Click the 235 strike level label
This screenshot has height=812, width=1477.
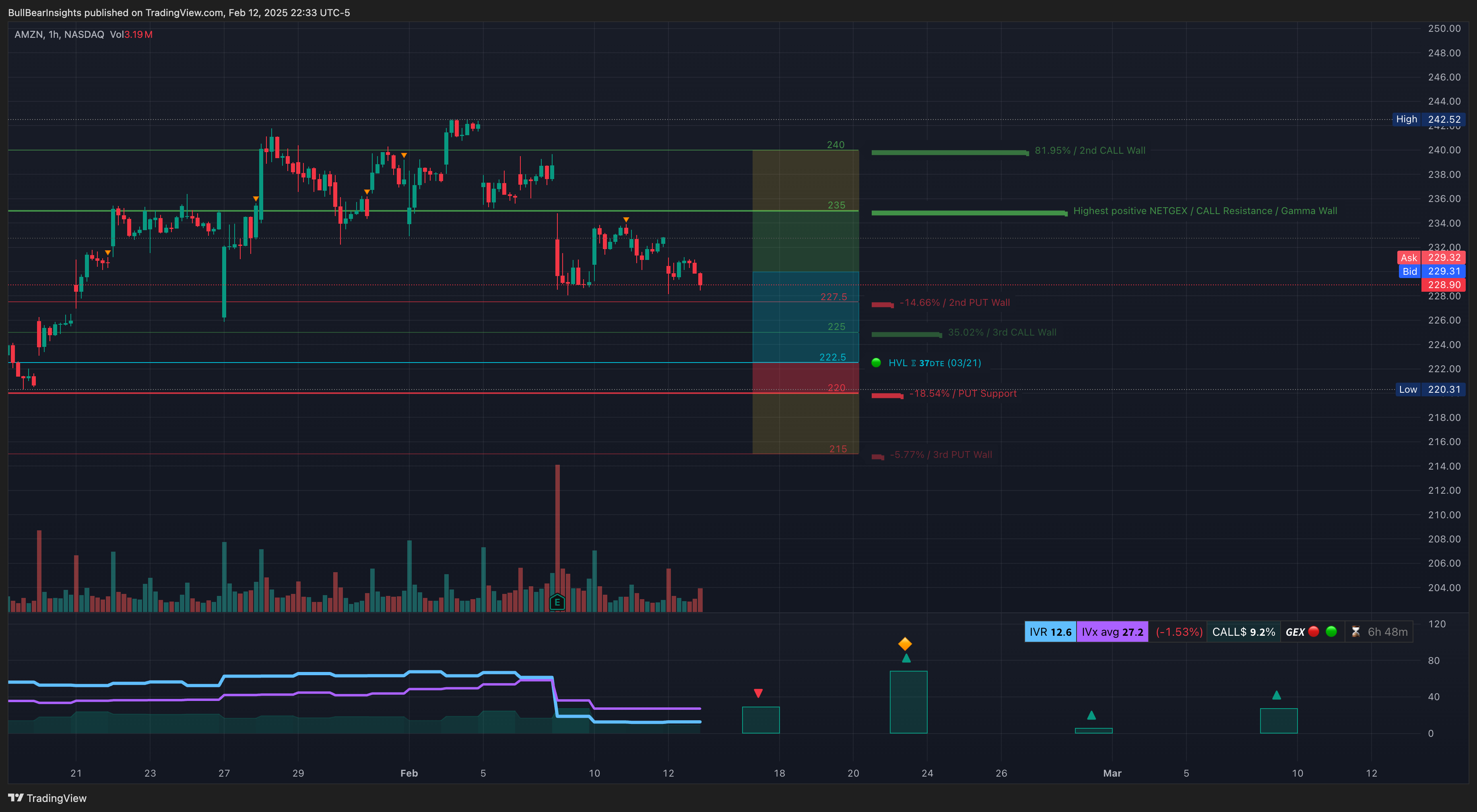pyautogui.click(x=837, y=205)
